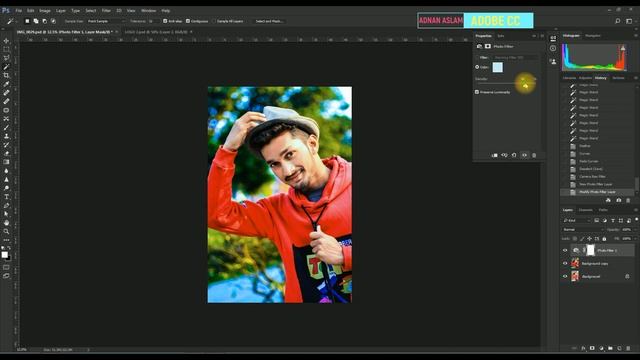640x360 pixels.
Task: Choose Add to Selection mode
Action: 36,21
